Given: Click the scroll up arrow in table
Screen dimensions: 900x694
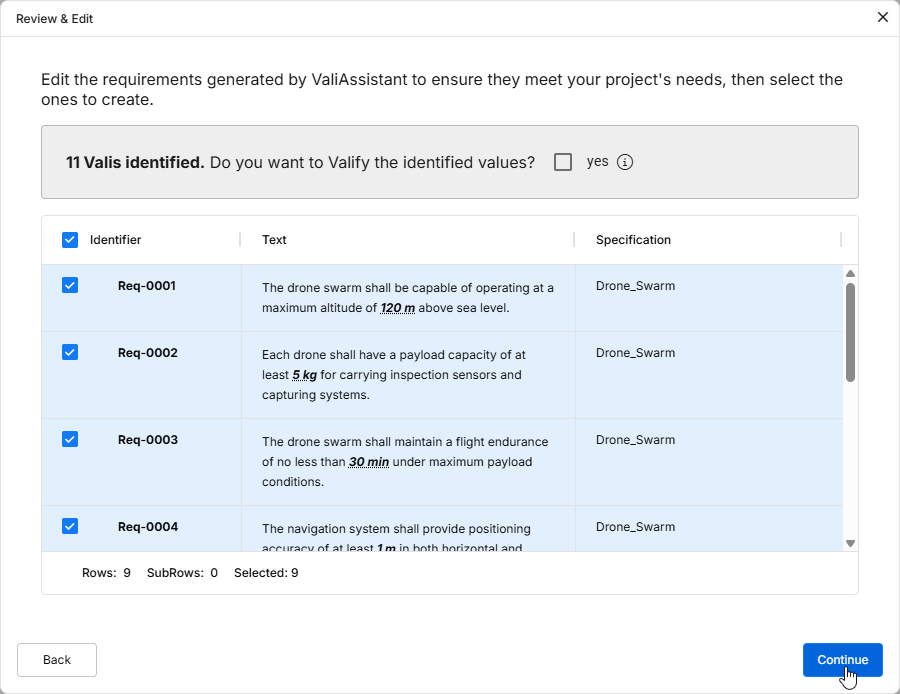Looking at the screenshot, I should click(851, 274).
